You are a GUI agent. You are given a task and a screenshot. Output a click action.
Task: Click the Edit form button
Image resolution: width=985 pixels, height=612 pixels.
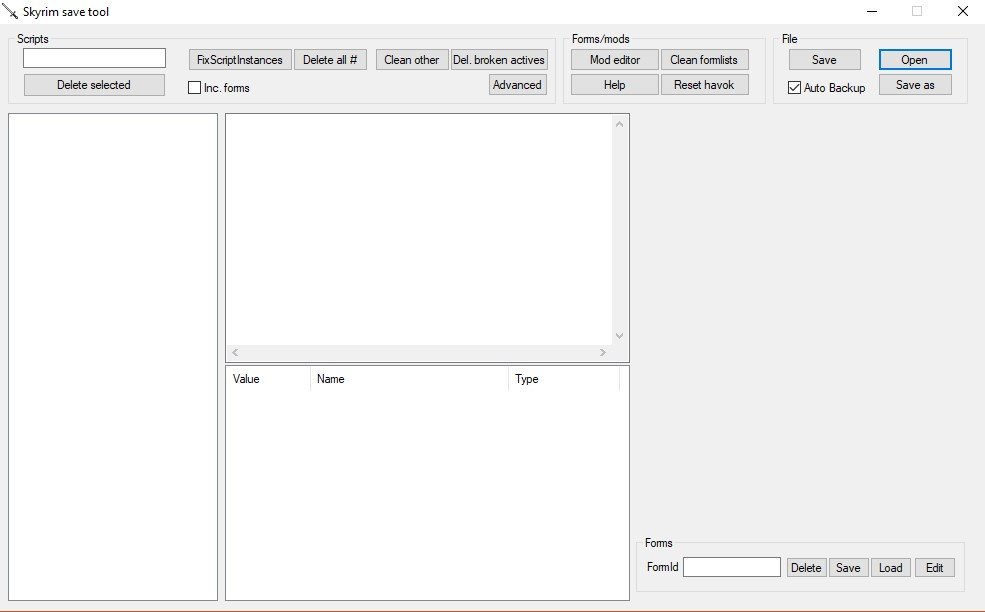[x=935, y=567]
